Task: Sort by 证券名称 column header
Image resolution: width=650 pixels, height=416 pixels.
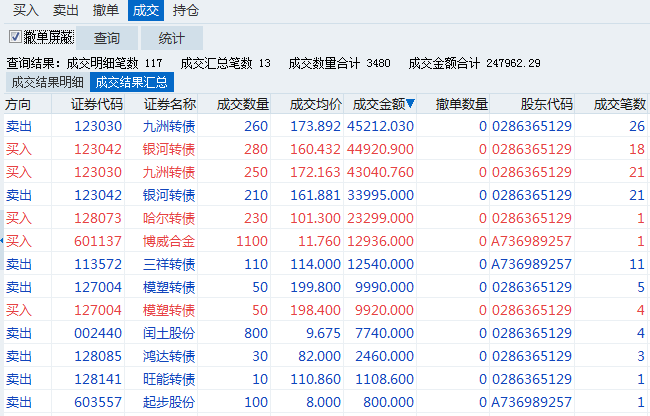Action: (161, 104)
